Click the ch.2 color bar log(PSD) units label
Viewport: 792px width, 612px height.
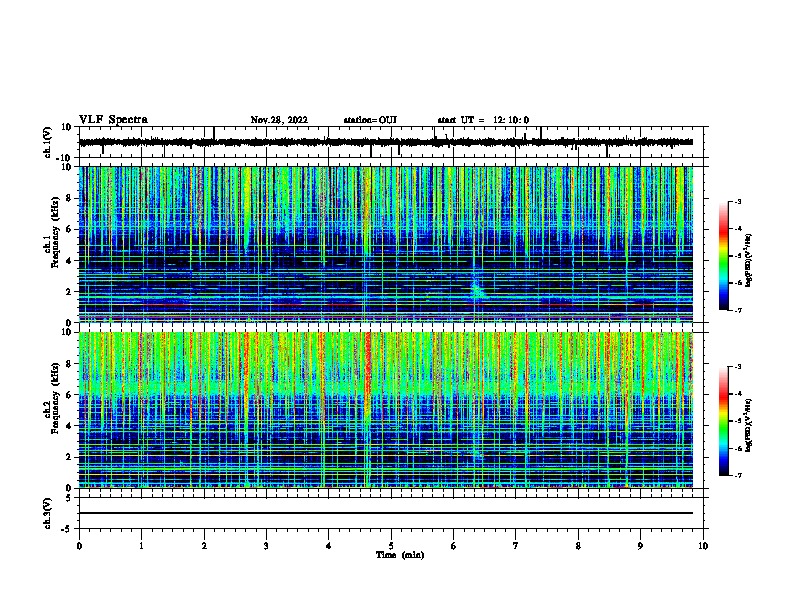749,425
